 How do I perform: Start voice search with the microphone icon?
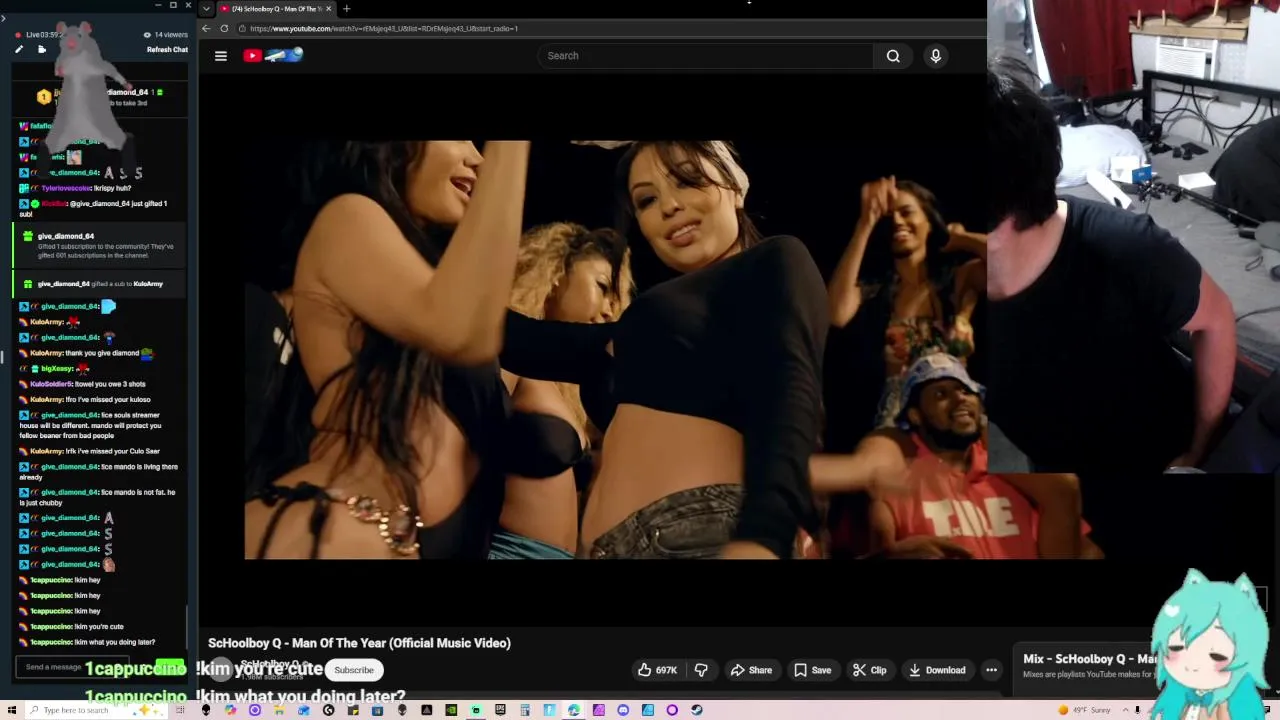tap(936, 56)
